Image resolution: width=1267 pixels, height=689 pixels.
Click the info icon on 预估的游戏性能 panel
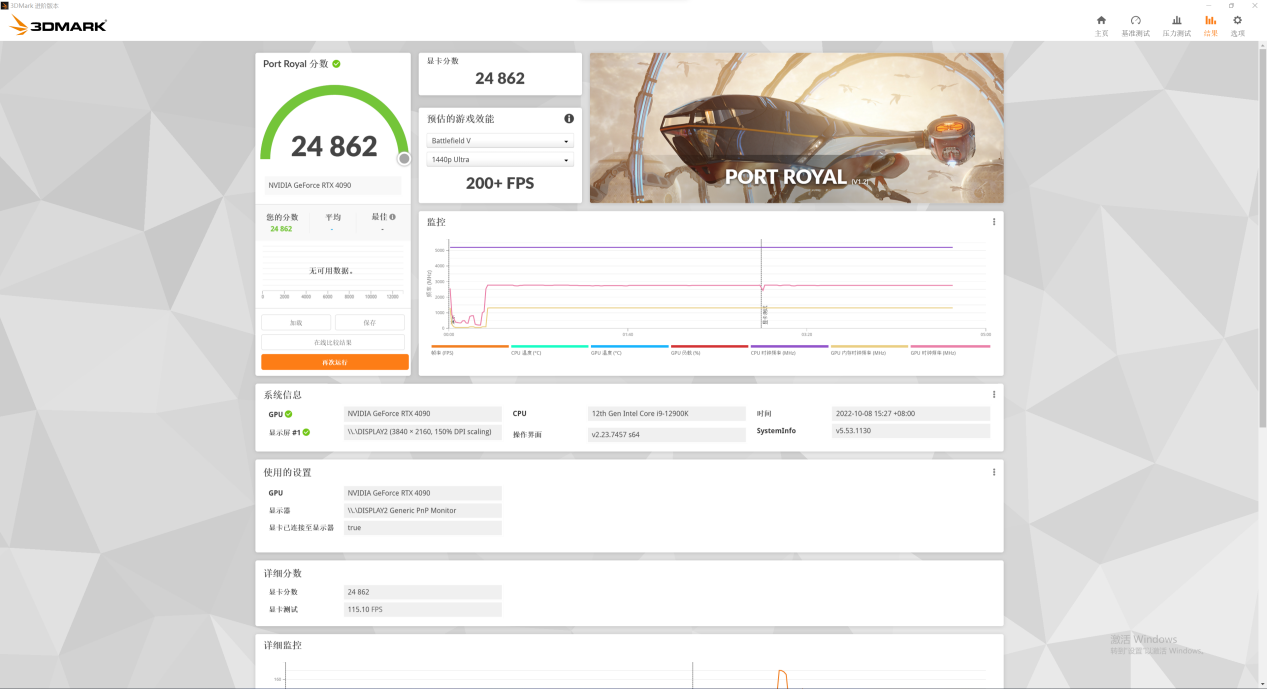pyautogui.click(x=568, y=117)
